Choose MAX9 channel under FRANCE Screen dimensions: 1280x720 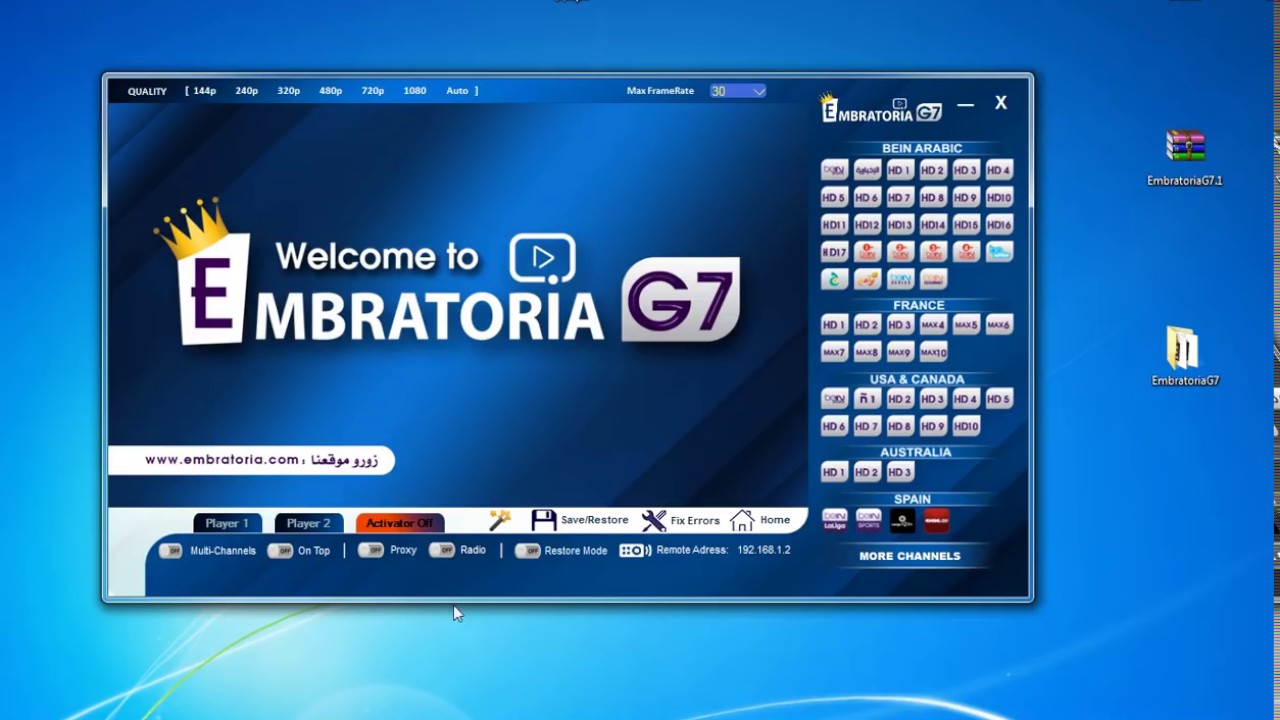900,352
